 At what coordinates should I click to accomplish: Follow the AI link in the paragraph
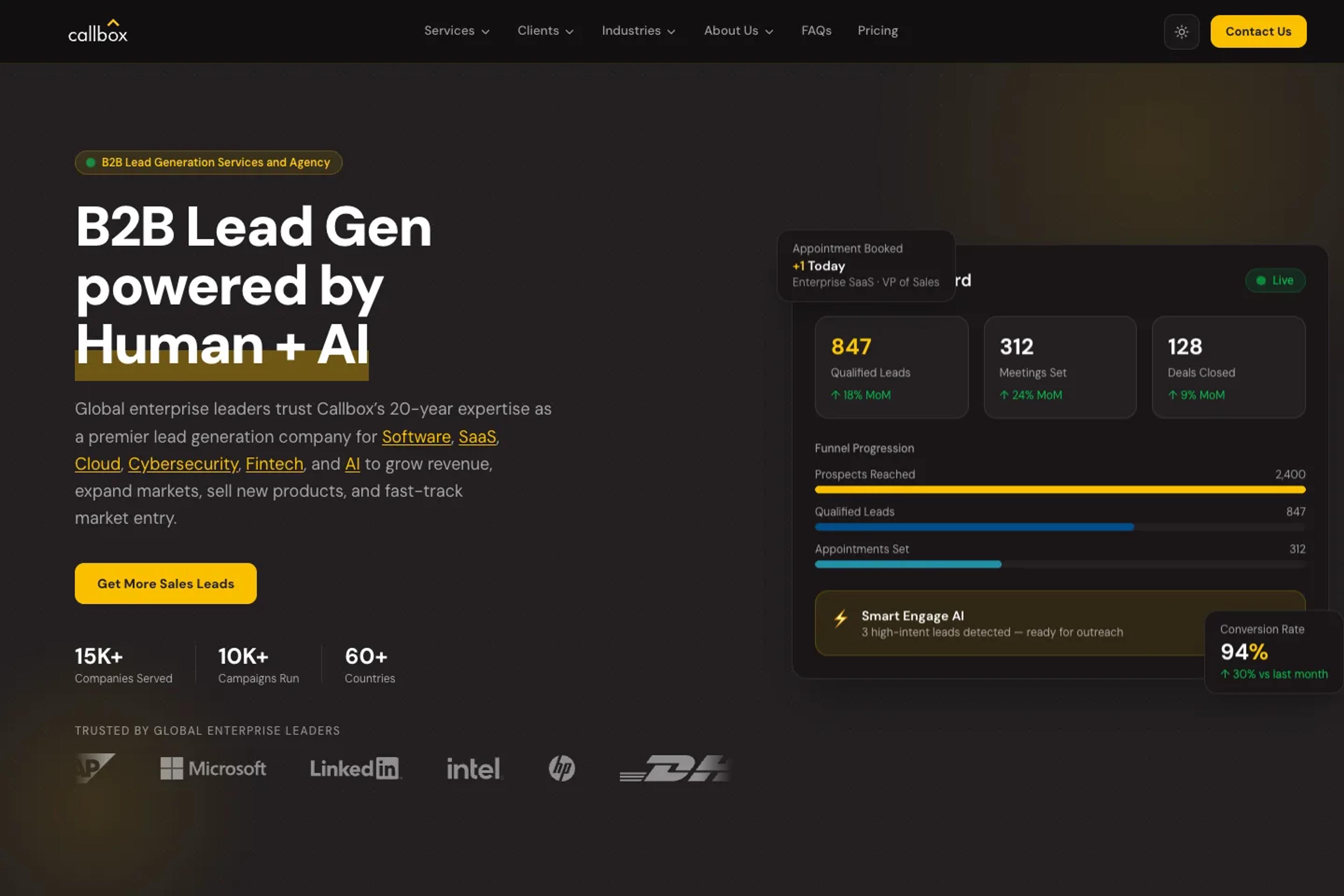tap(352, 464)
